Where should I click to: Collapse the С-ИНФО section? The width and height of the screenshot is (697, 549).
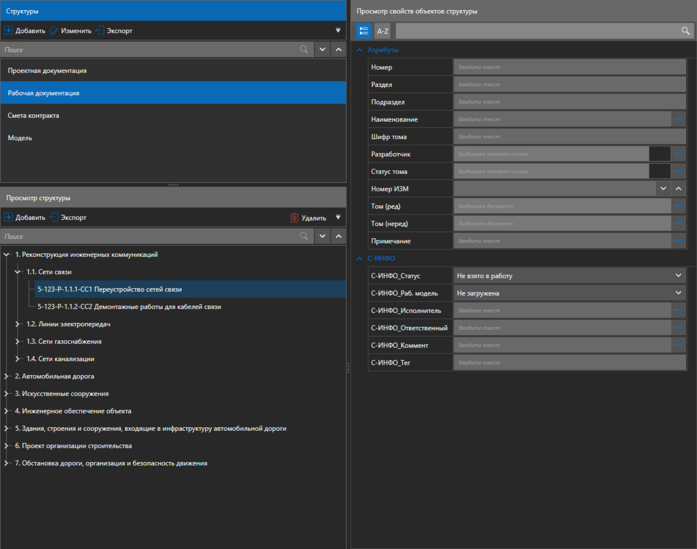(x=360, y=259)
